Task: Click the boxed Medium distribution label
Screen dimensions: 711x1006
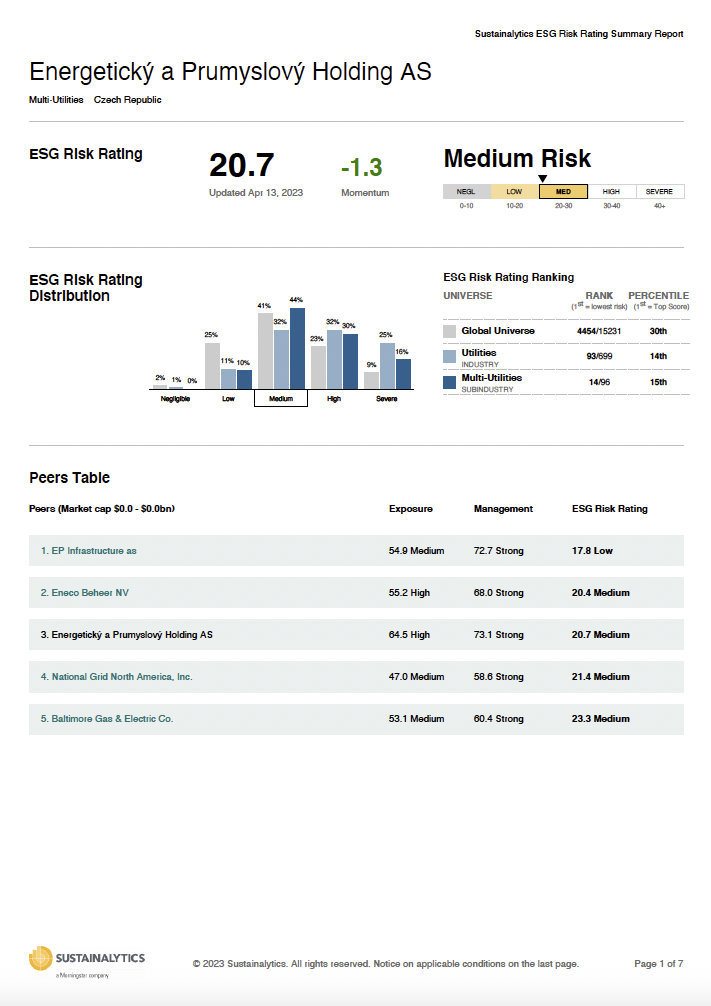Action: click(281, 398)
